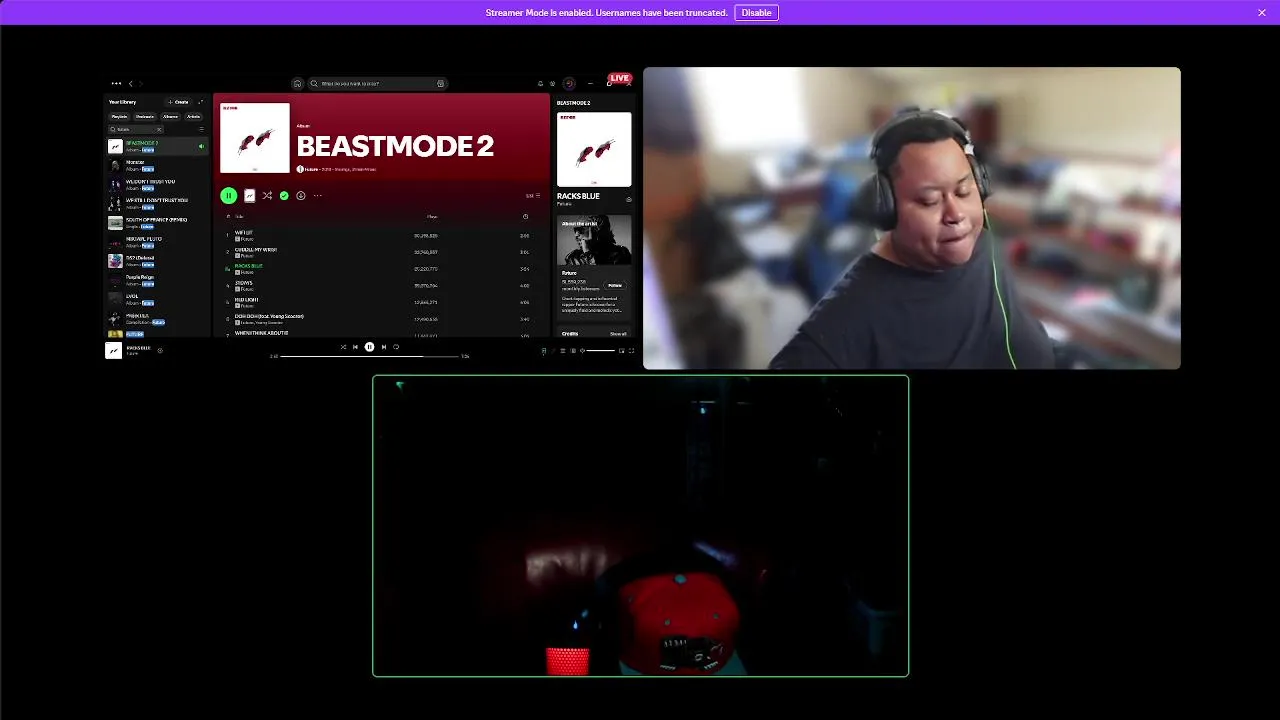Filter library by Artists
The width and height of the screenshot is (1280, 720).
(194, 117)
